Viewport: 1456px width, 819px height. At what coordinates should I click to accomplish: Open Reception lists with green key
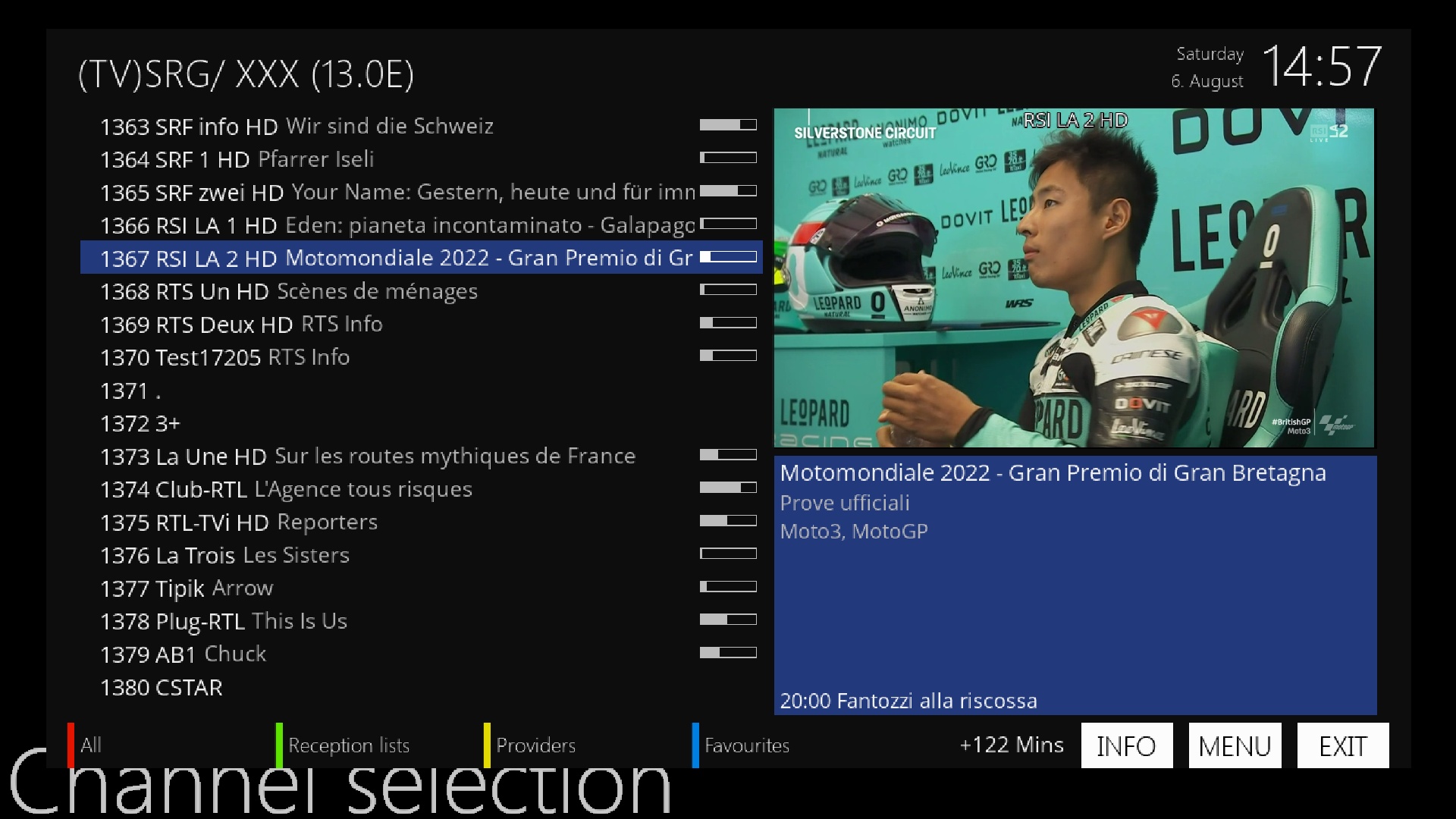(344, 745)
